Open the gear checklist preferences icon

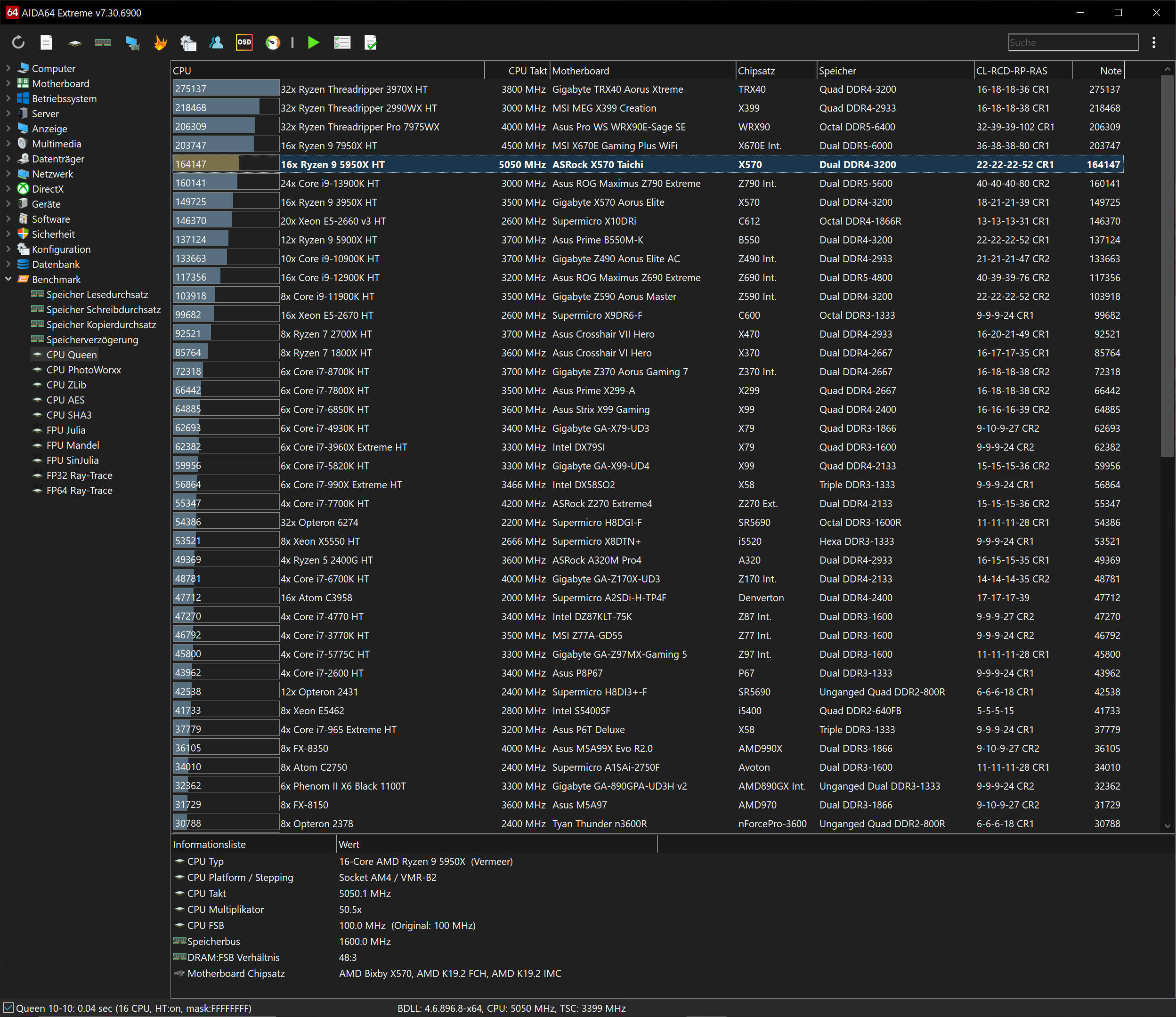point(188,42)
